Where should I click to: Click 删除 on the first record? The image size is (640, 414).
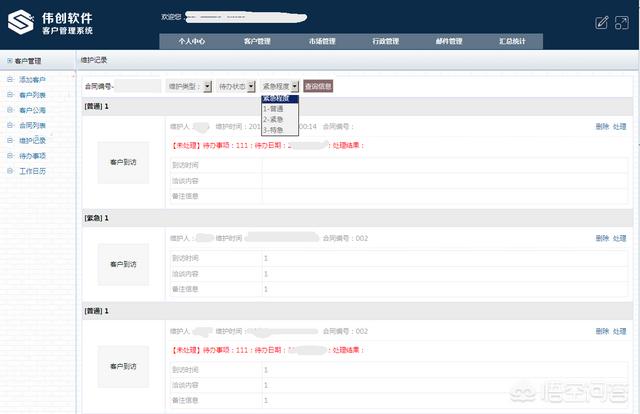pos(601,127)
